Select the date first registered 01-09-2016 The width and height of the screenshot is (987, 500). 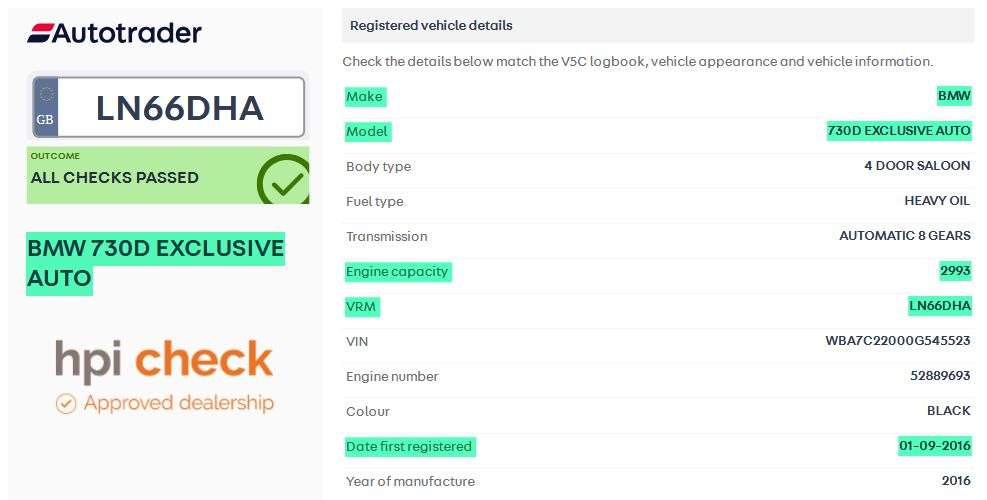[x=934, y=446]
